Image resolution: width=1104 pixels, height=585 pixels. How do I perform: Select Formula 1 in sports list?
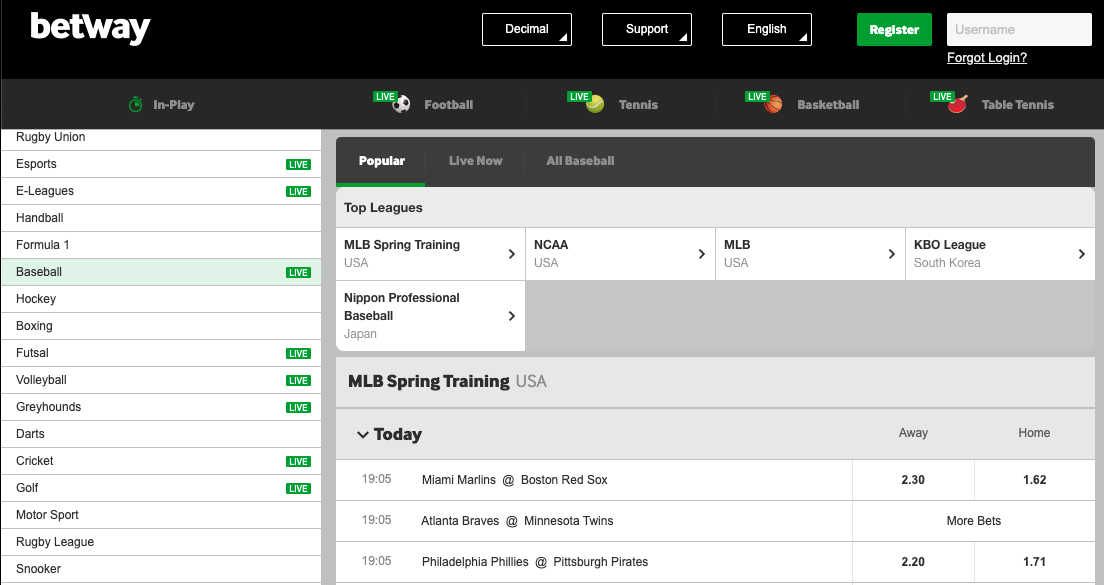pyautogui.click(x=161, y=245)
